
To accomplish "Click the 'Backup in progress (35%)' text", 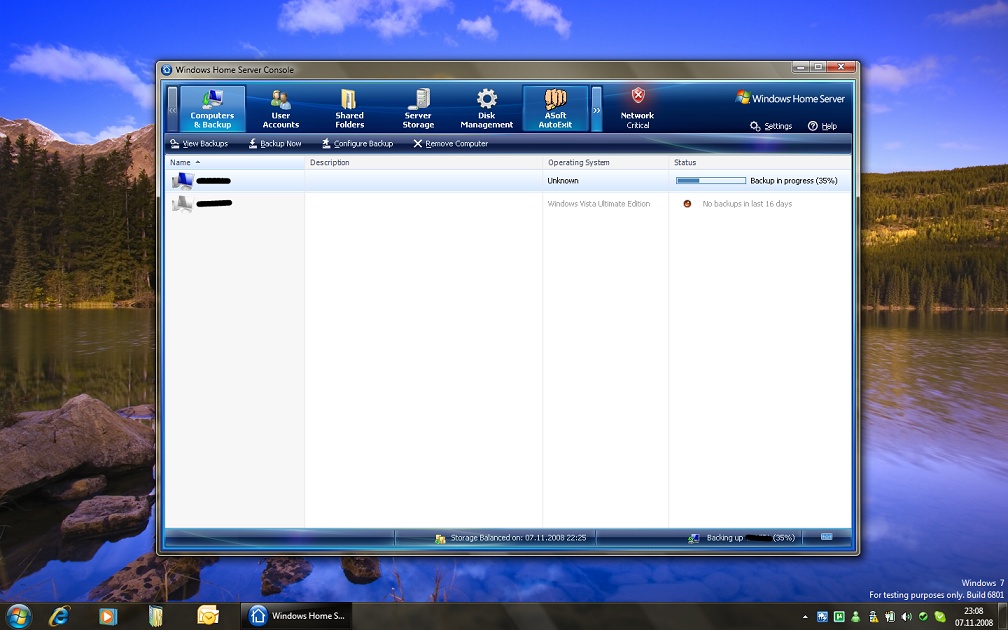I will click(793, 181).
